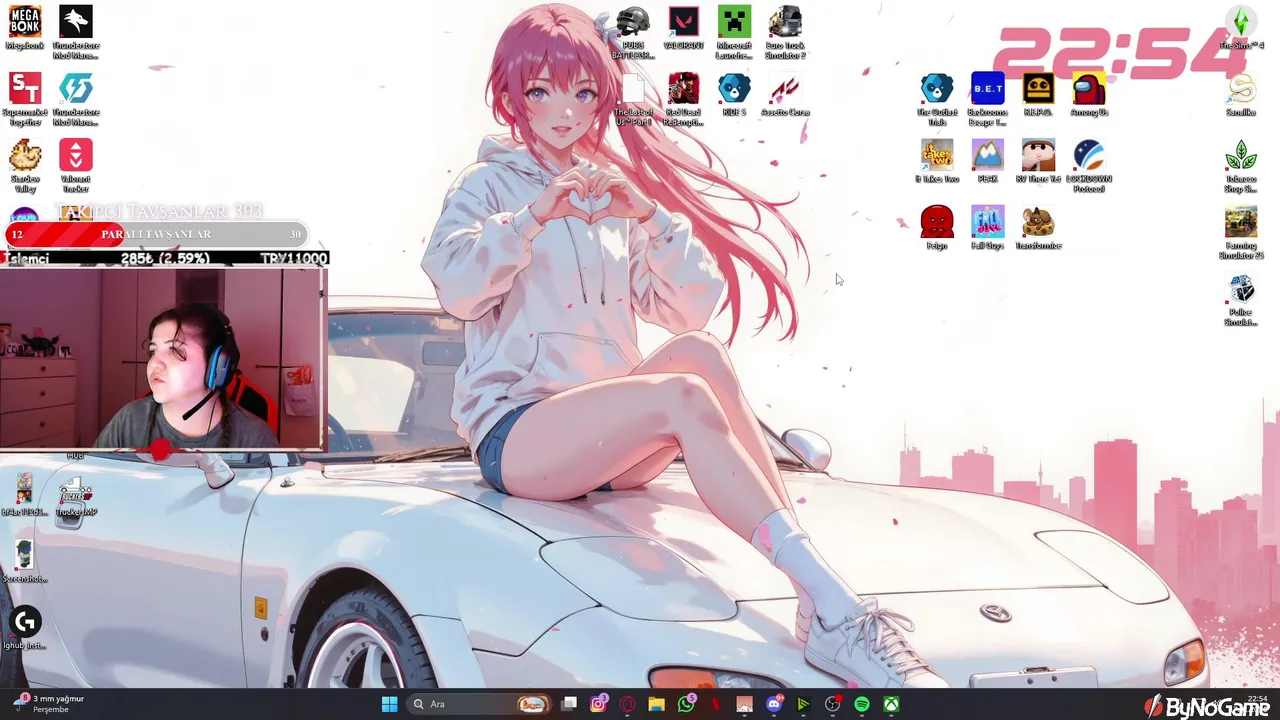Select the PUBG Battlegrounds helmet icon
The height and width of the screenshot is (720, 1280).
(x=633, y=32)
